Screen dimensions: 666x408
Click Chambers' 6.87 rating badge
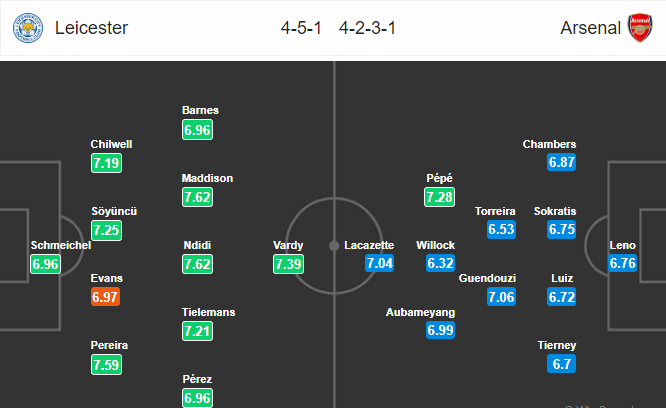[x=562, y=162]
